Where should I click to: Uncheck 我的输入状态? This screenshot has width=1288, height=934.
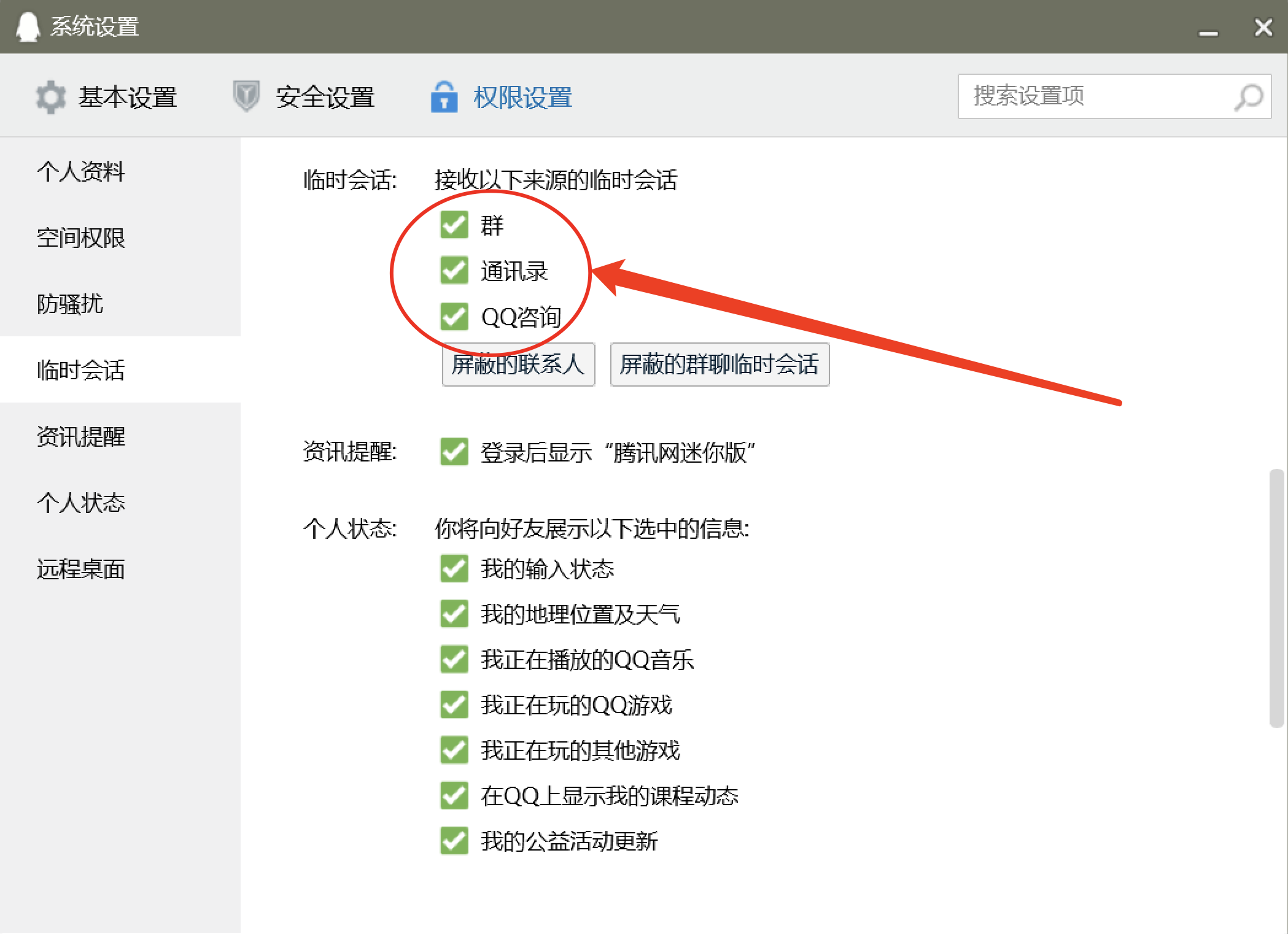[454, 568]
